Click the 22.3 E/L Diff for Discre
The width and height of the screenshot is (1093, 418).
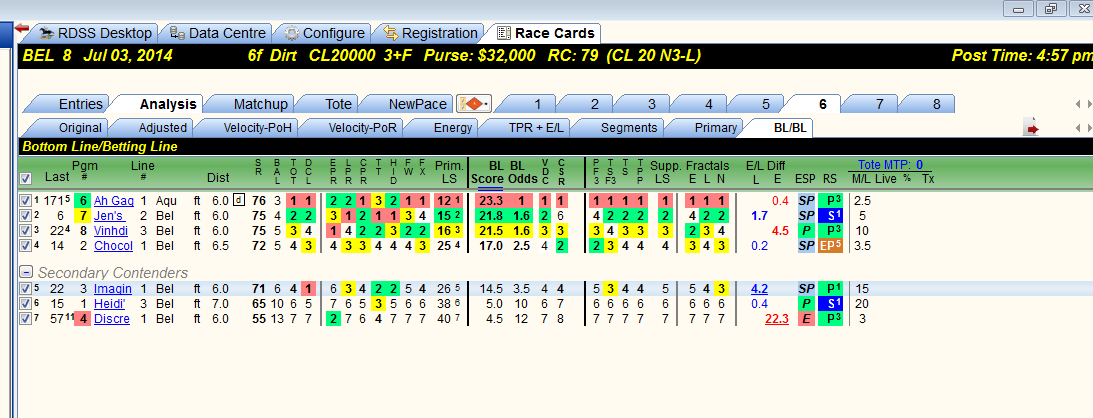point(777,318)
